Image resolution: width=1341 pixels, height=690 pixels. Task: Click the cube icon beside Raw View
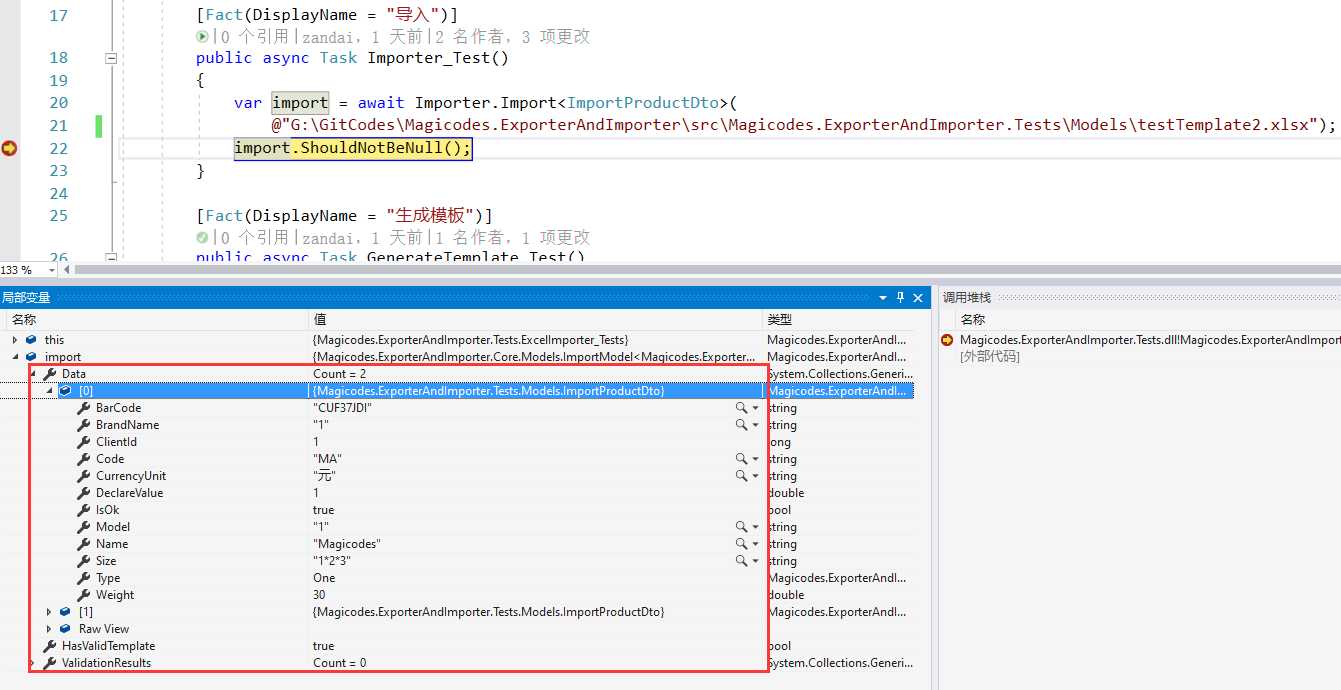tap(66, 629)
